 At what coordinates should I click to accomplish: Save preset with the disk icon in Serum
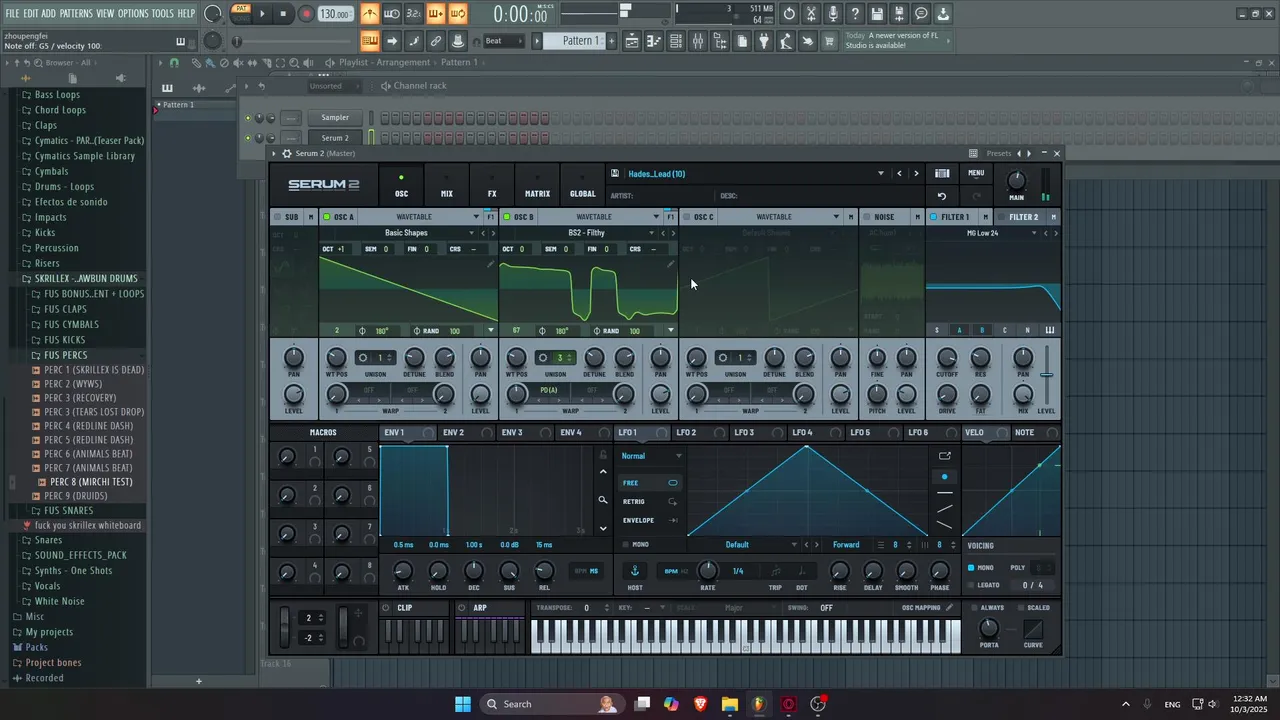(x=615, y=173)
